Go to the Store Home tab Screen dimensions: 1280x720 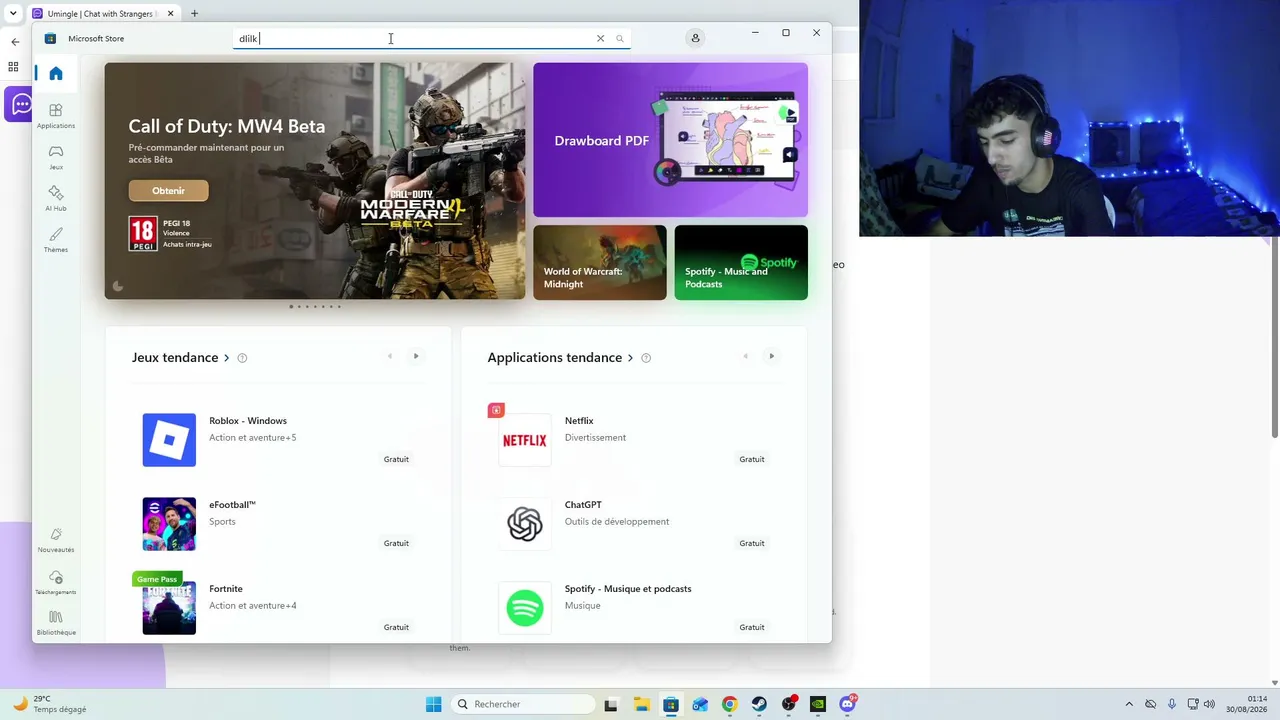(56, 73)
